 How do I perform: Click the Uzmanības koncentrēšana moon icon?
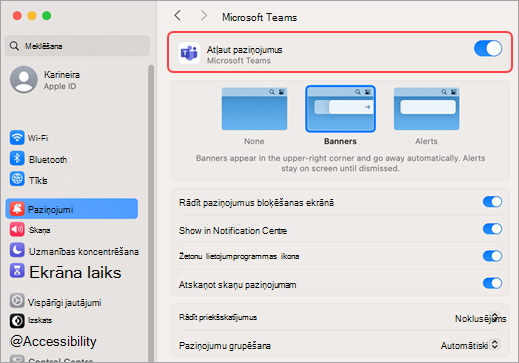[17, 250]
